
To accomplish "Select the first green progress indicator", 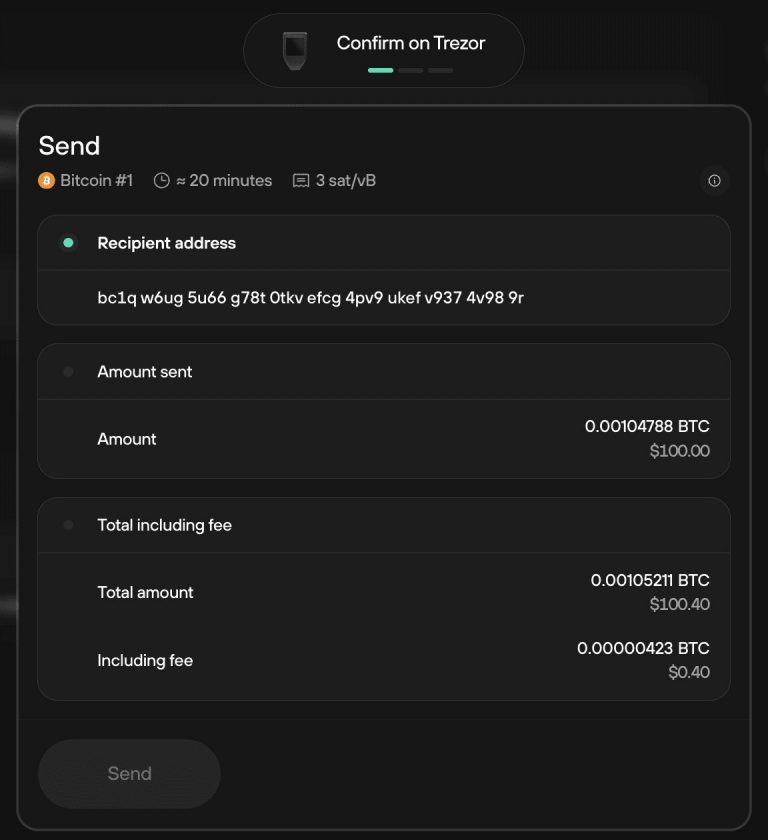I will [x=381, y=71].
